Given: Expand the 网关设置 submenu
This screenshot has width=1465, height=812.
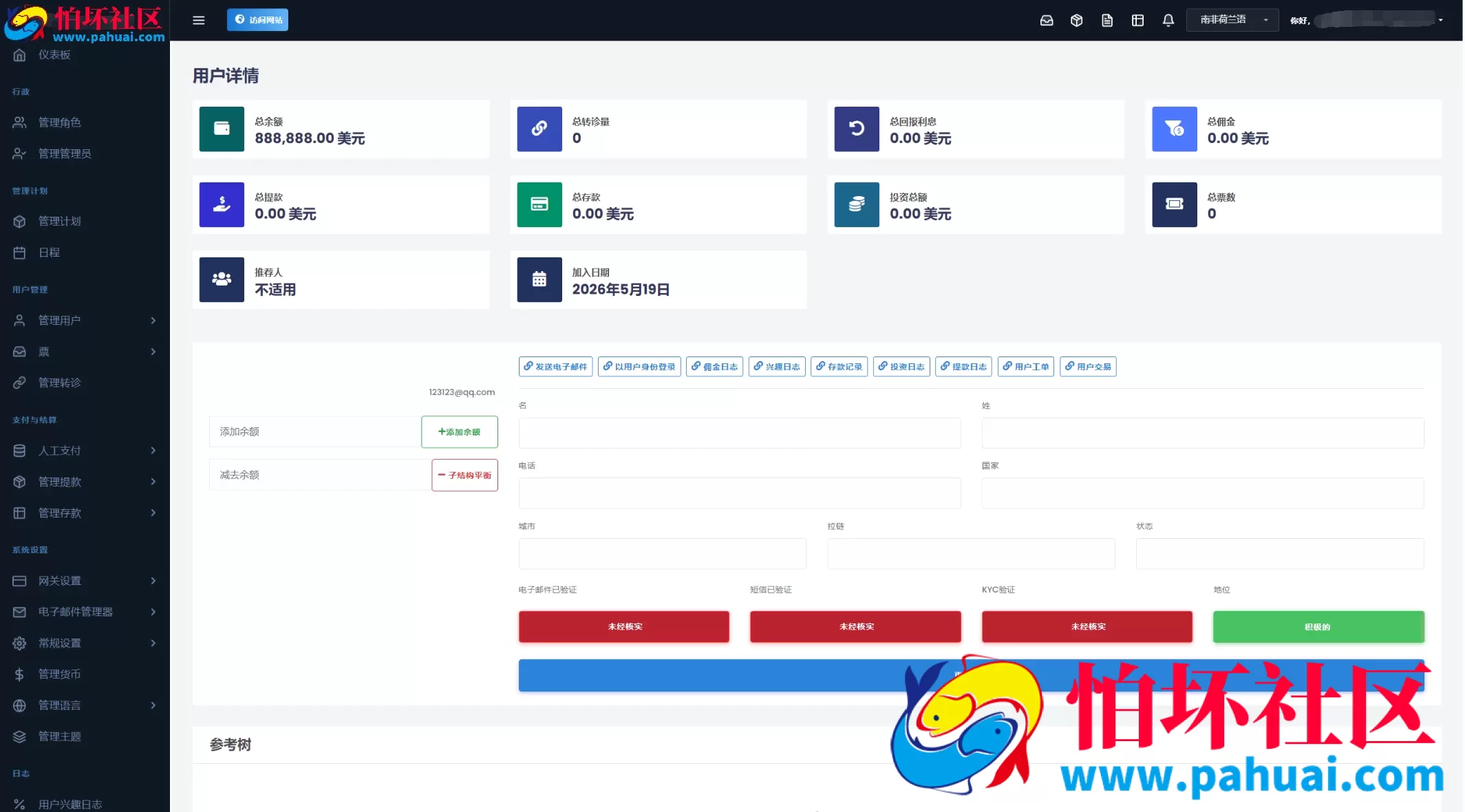Looking at the screenshot, I should click(x=153, y=581).
